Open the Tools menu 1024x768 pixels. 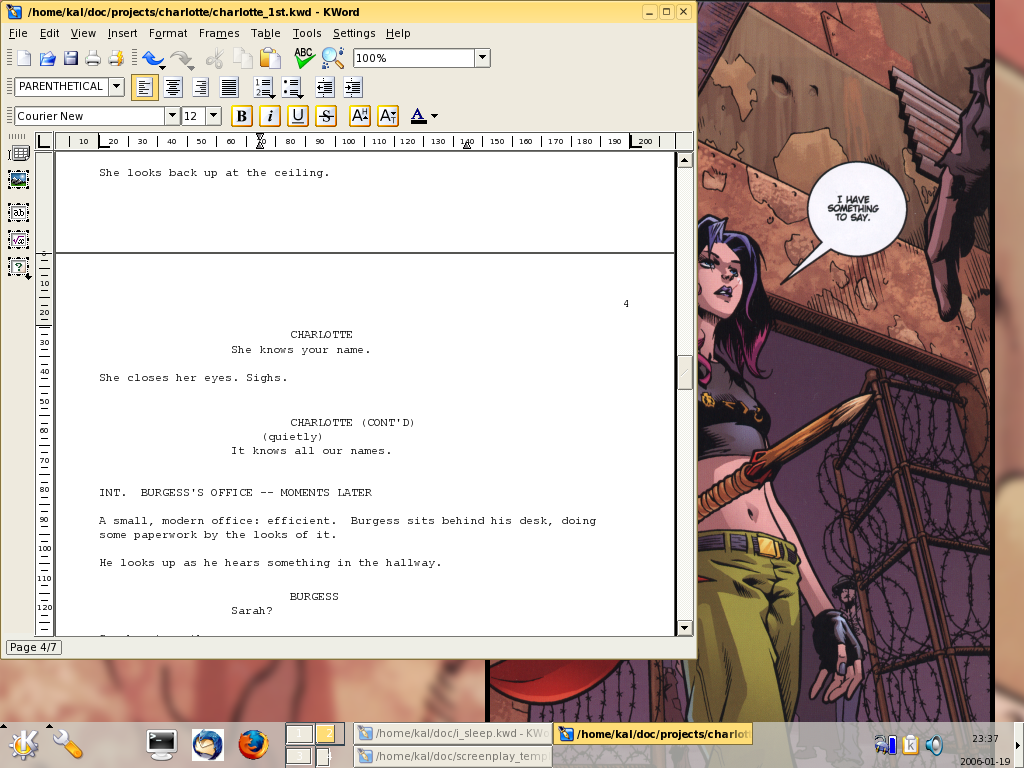(x=307, y=33)
